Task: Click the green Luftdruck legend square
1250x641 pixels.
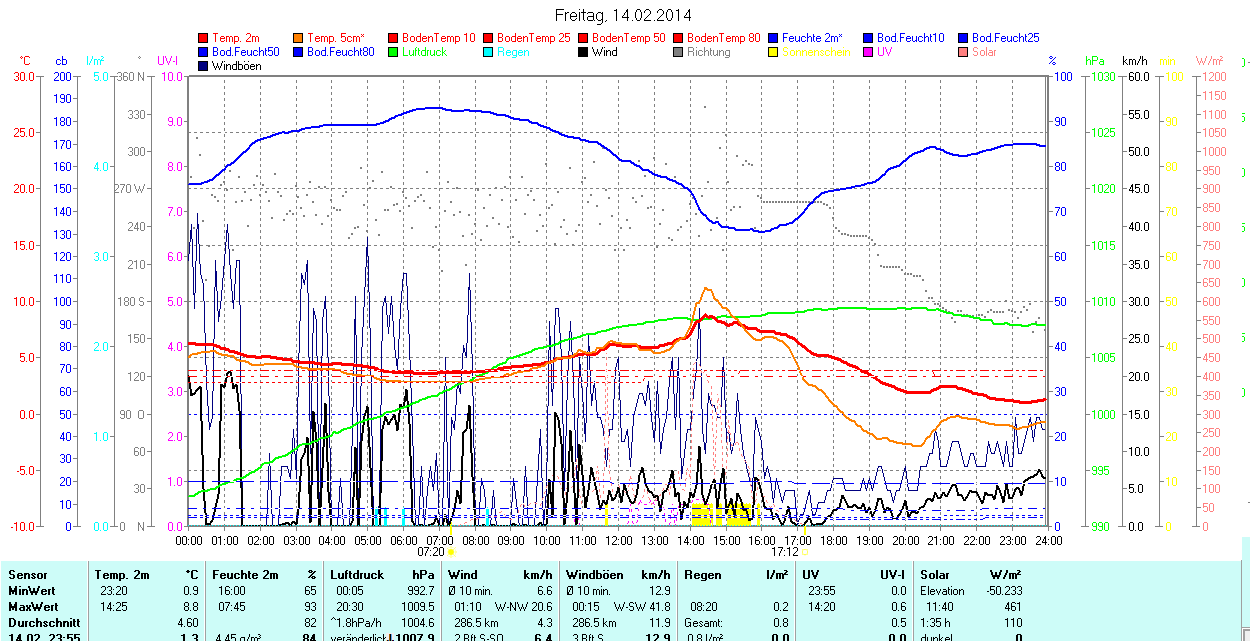Action: tap(393, 52)
